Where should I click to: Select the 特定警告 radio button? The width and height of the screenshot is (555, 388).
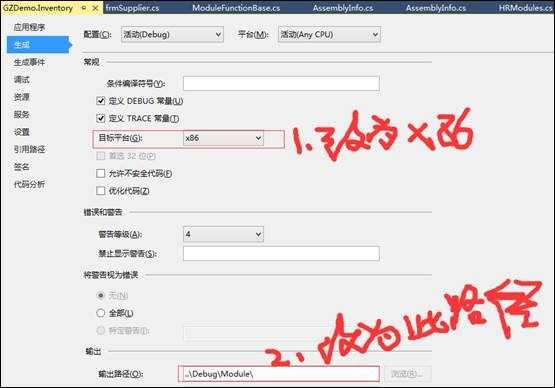point(101,330)
